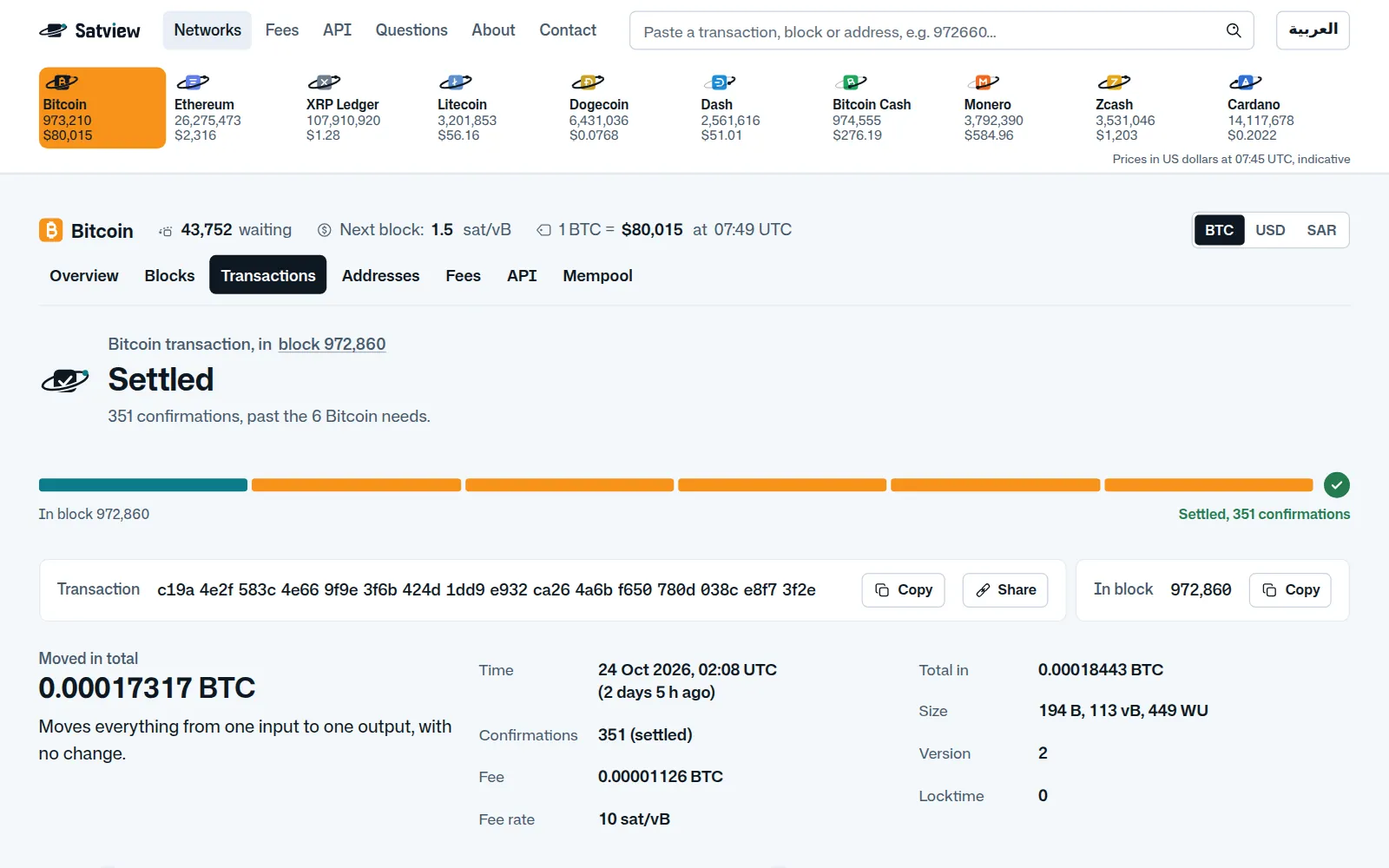Select the Dash network icon
Image resolution: width=1389 pixels, height=868 pixels.
click(719, 82)
